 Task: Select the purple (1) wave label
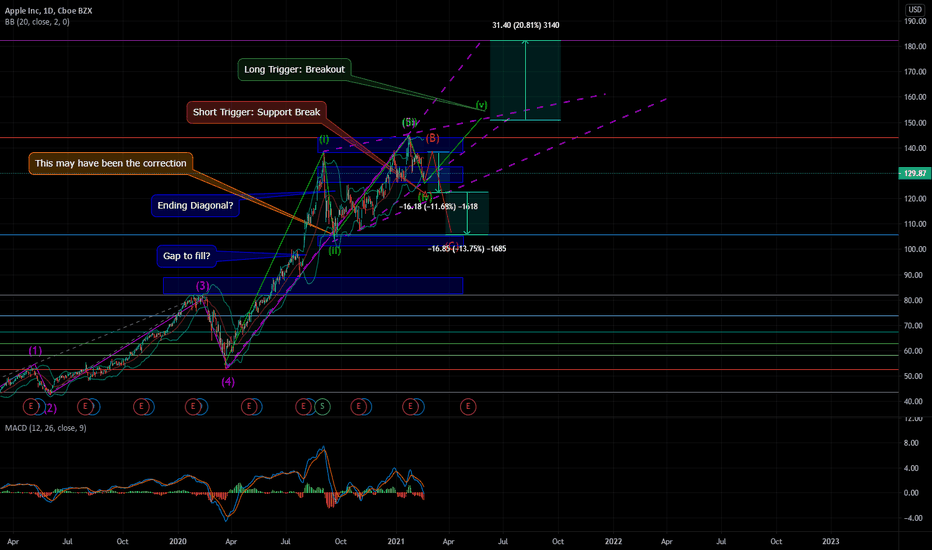click(35, 350)
